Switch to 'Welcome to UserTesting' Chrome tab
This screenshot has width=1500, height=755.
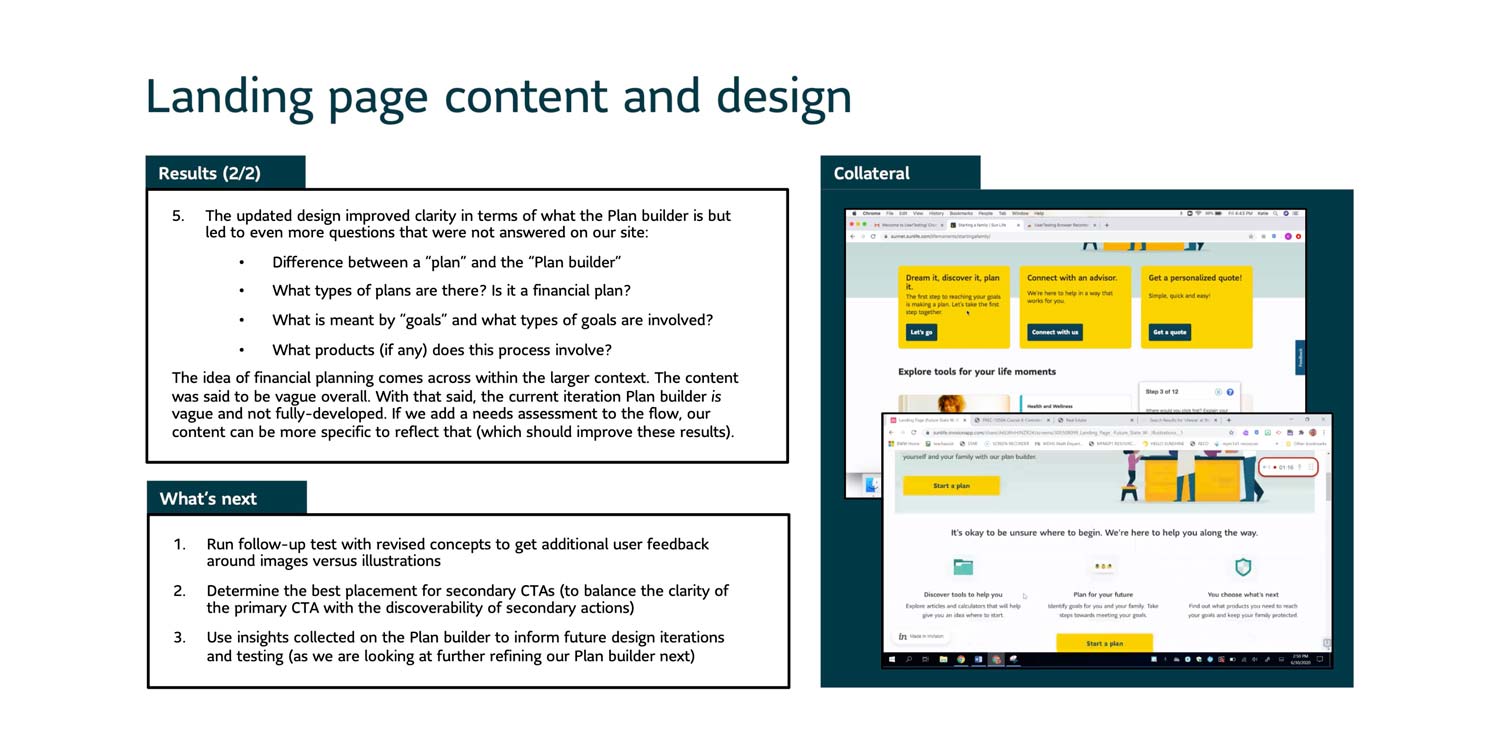(908, 225)
